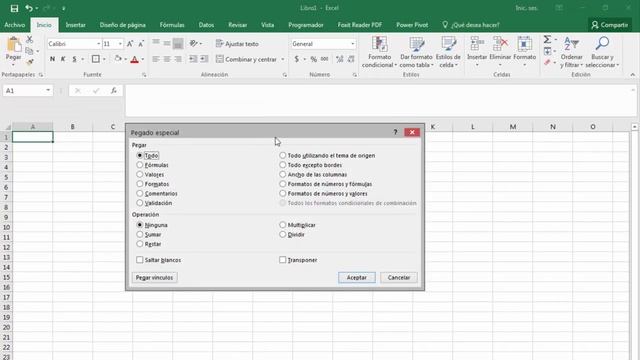Switch to the Diseño de página tab
The height and width of the screenshot is (360, 640).
[x=122, y=25]
